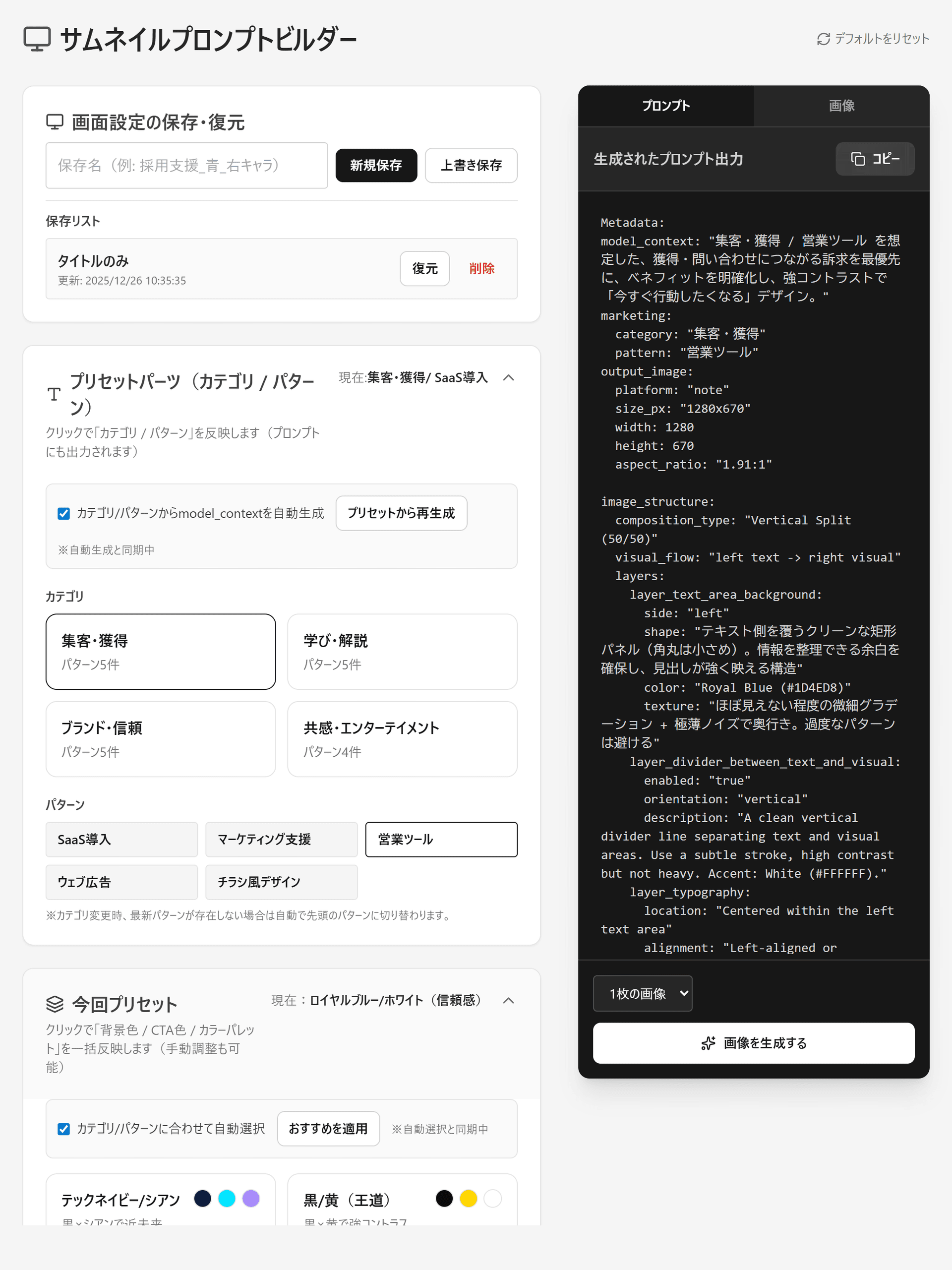Click the T text icon beside プリセットパーツ
Screen dimensions: 952x1270
[x=54, y=394]
